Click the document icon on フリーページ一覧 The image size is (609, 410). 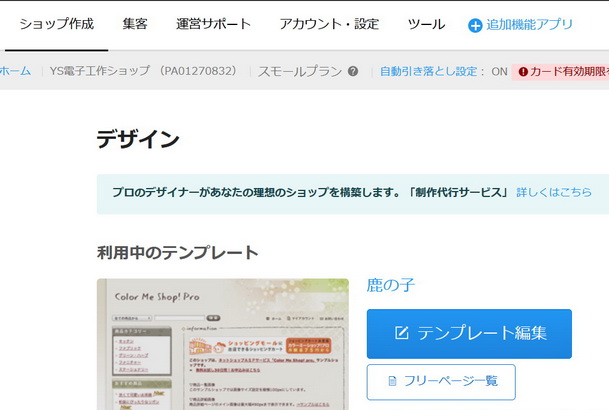[x=392, y=381]
